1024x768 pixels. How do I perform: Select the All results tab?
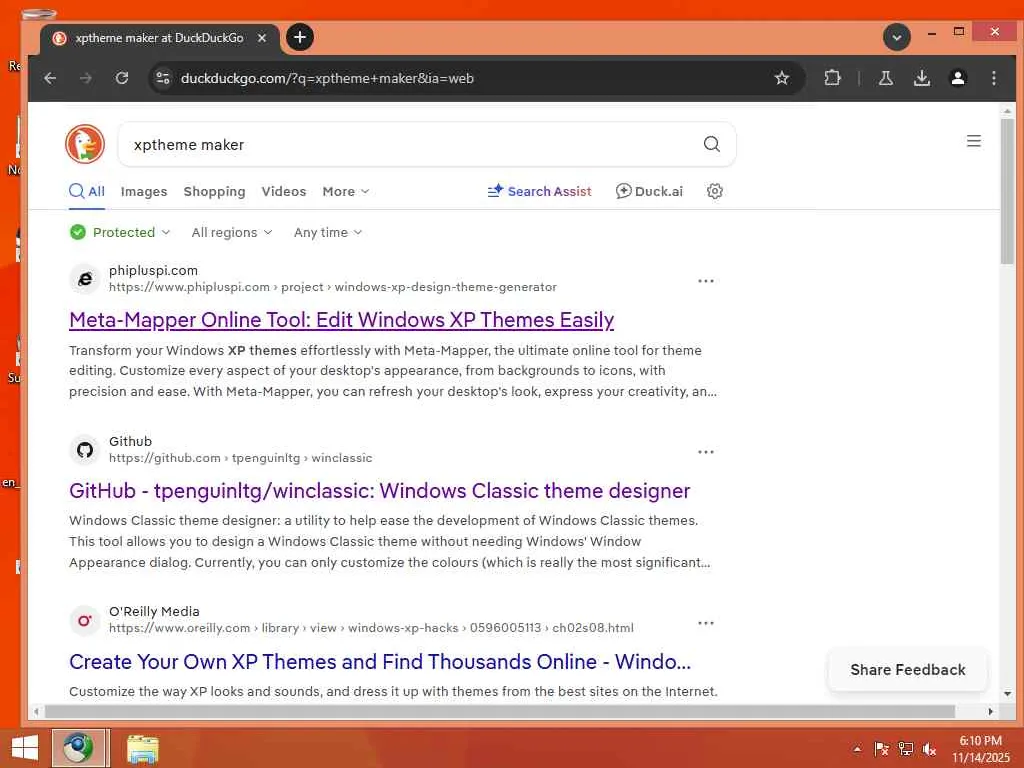coord(87,191)
